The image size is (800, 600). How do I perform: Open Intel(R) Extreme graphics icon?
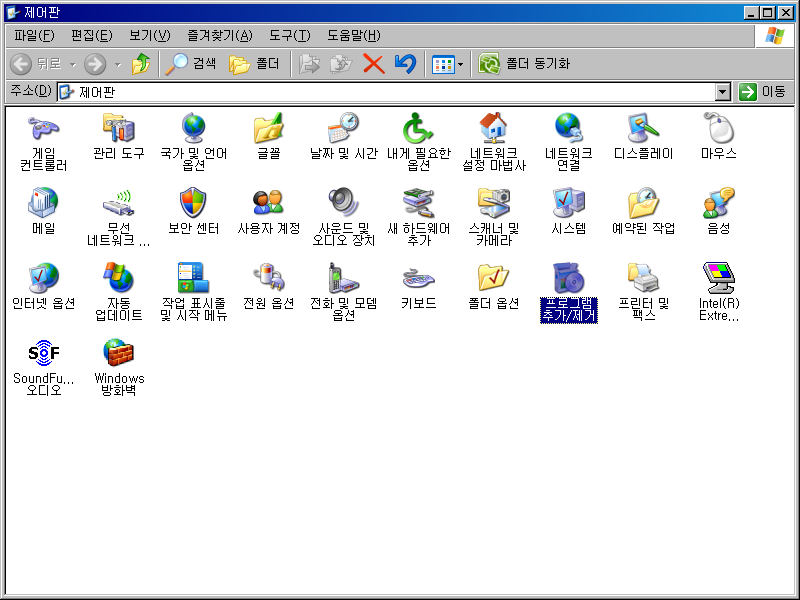tap(718, 278)
